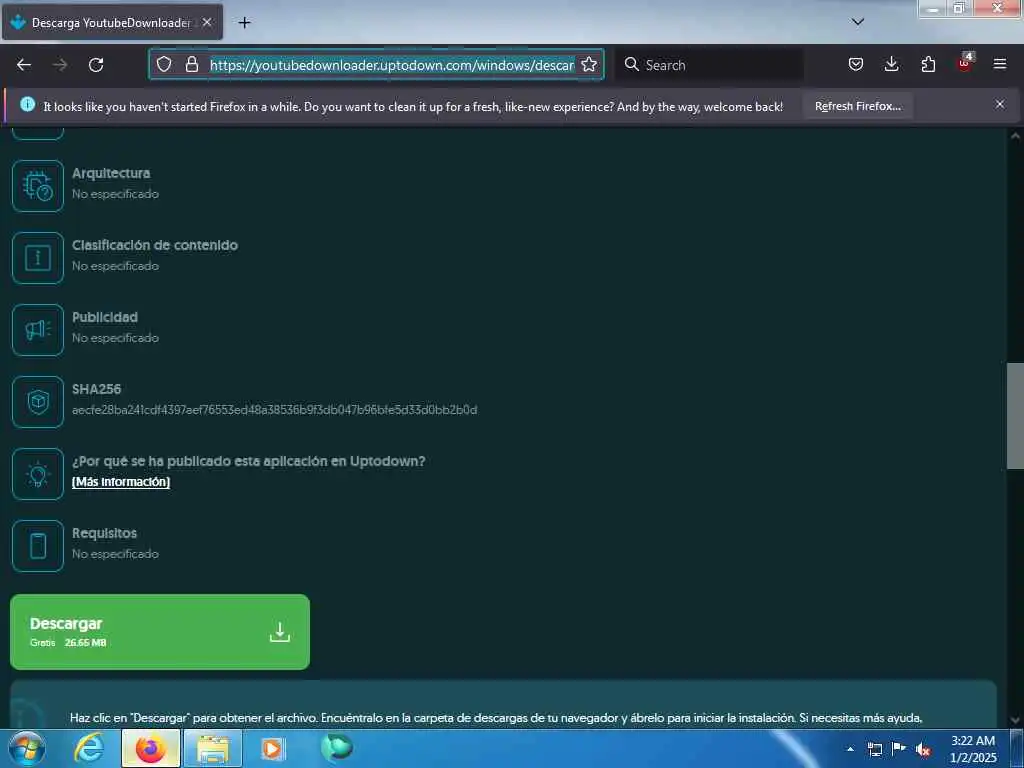Click the taskbar clock showing 3:22 AM
The image size is (1024, 768).
(x=973, y=749)
